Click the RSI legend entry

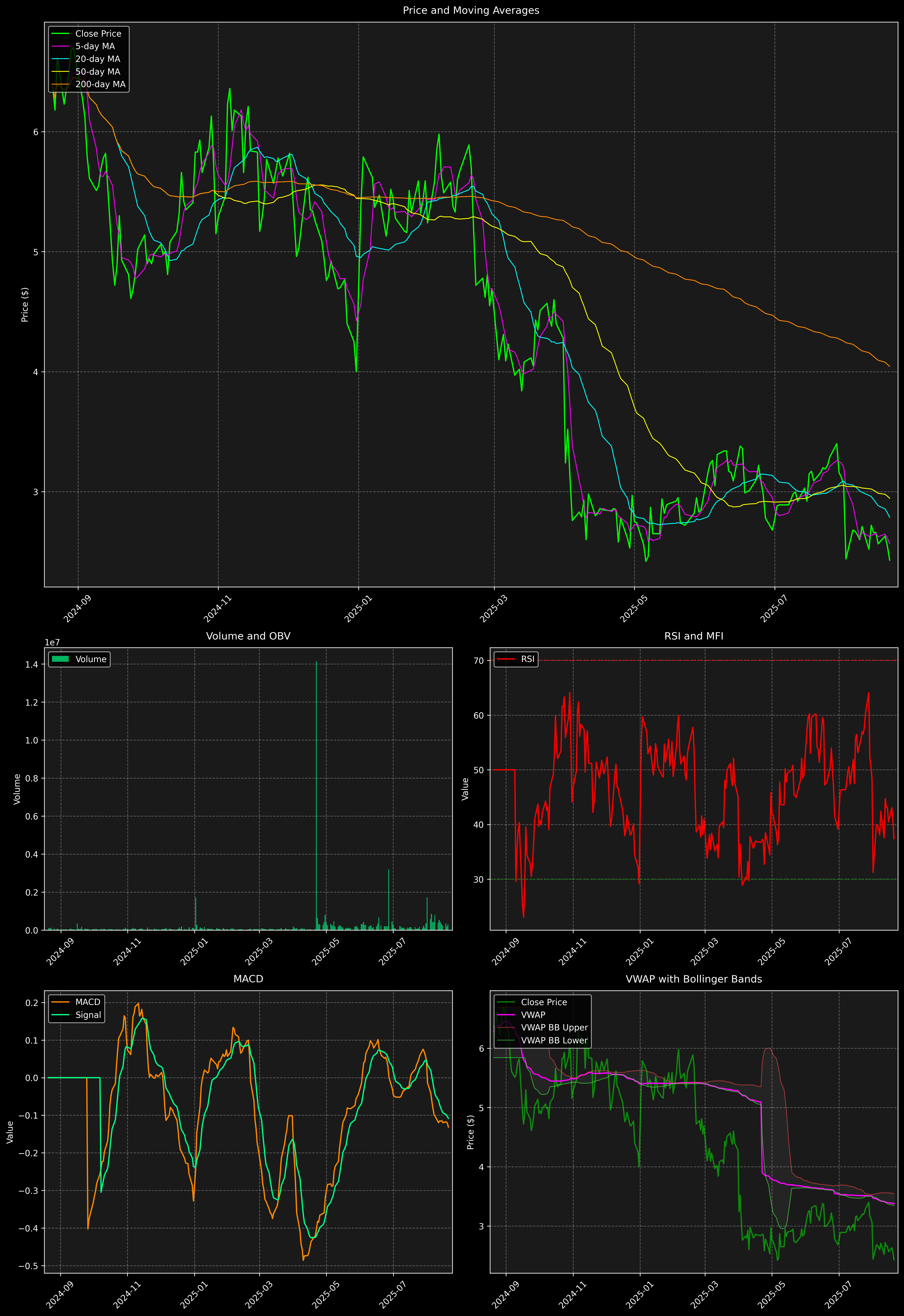coord(527,659)
